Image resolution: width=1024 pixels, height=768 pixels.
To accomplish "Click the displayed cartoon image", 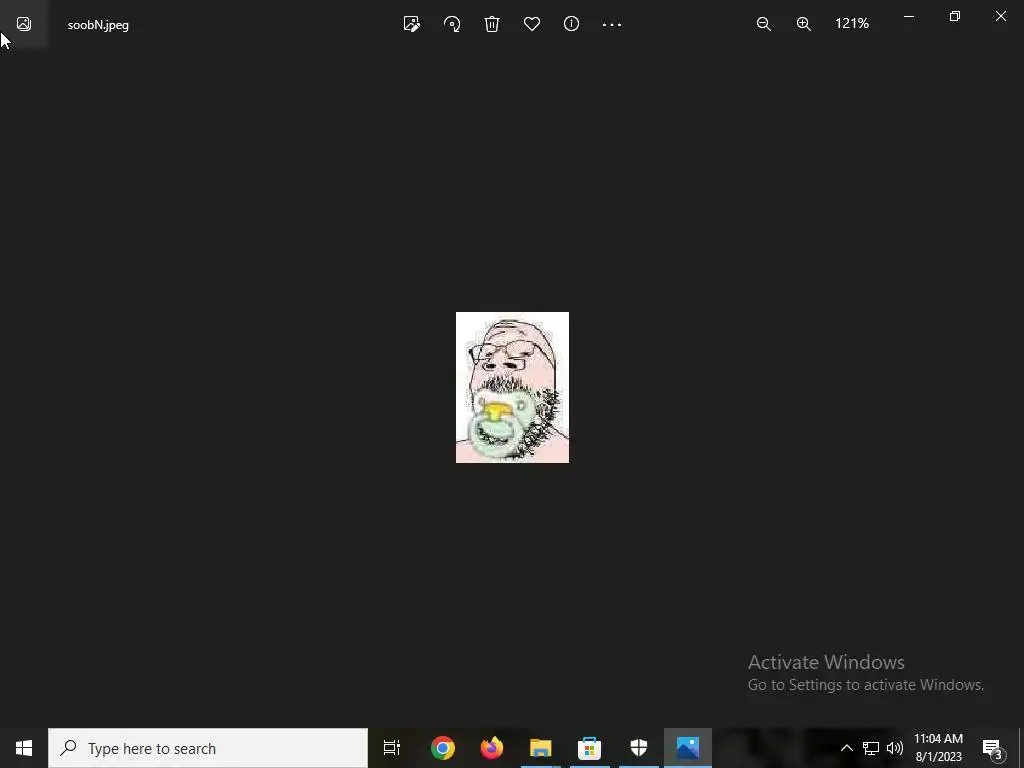I will click(x=512, y=387).
